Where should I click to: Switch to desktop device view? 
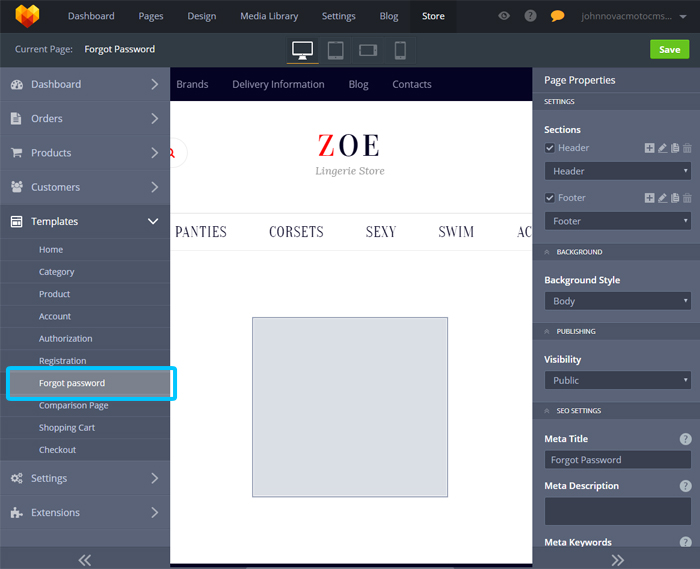tap(303, 50)
